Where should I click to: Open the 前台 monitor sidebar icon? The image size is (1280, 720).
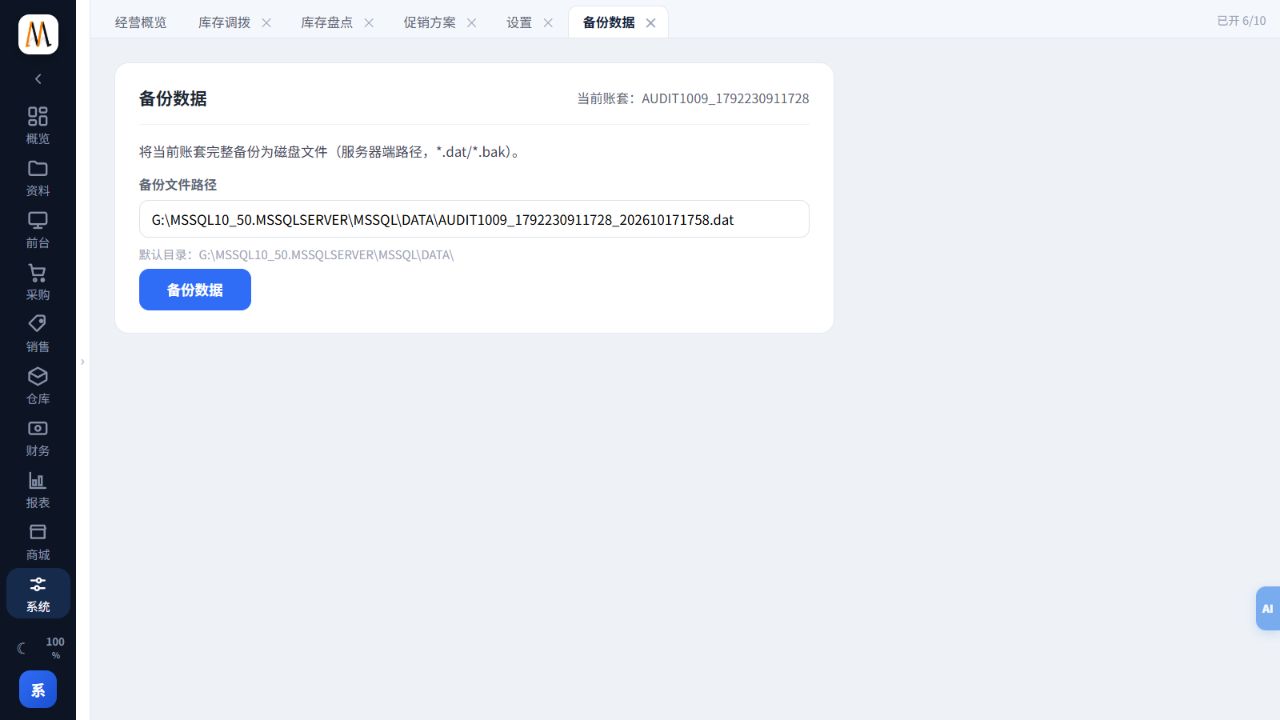click(38, 229)
